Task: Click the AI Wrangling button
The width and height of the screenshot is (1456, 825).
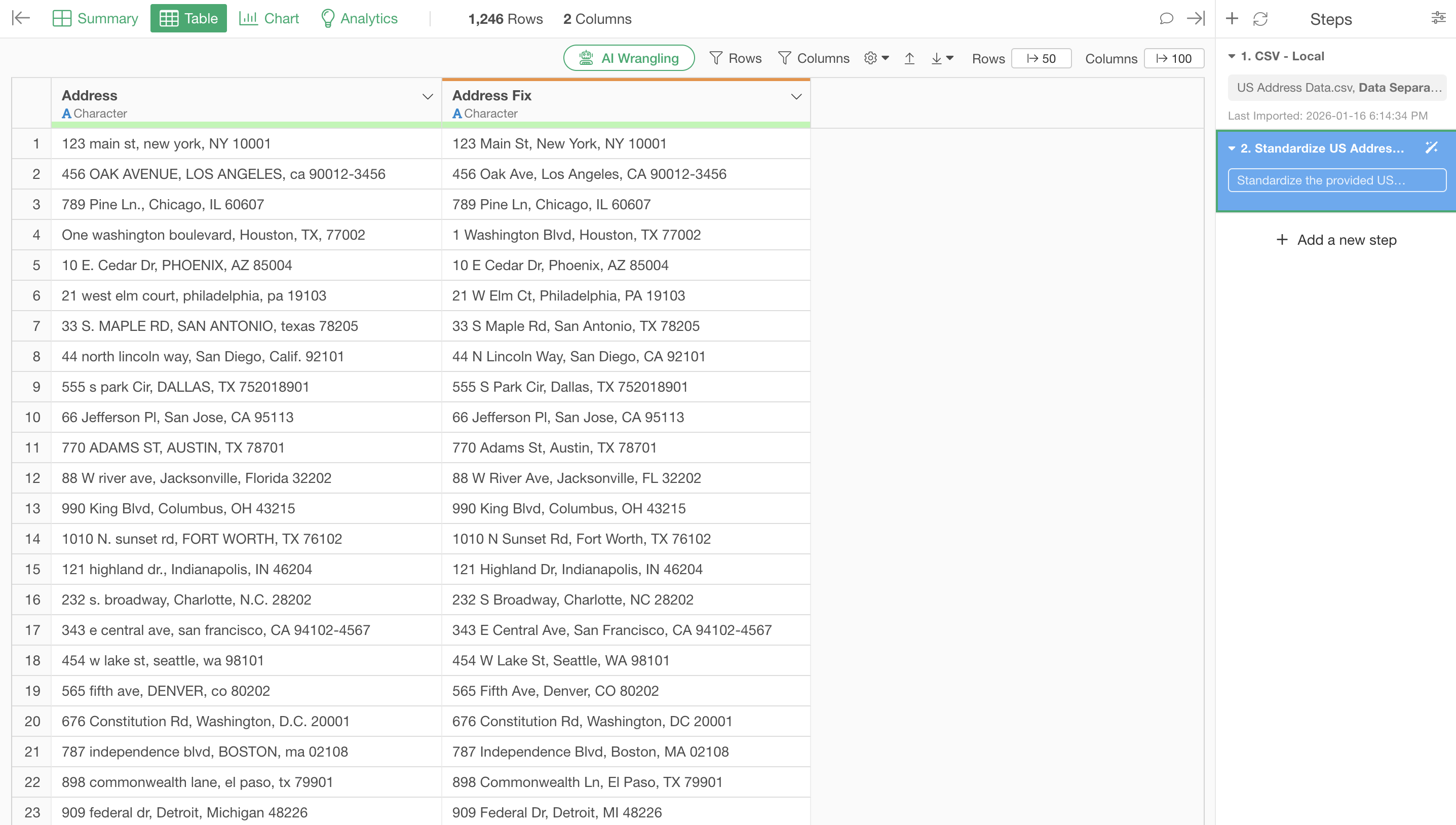Action: 629,58
